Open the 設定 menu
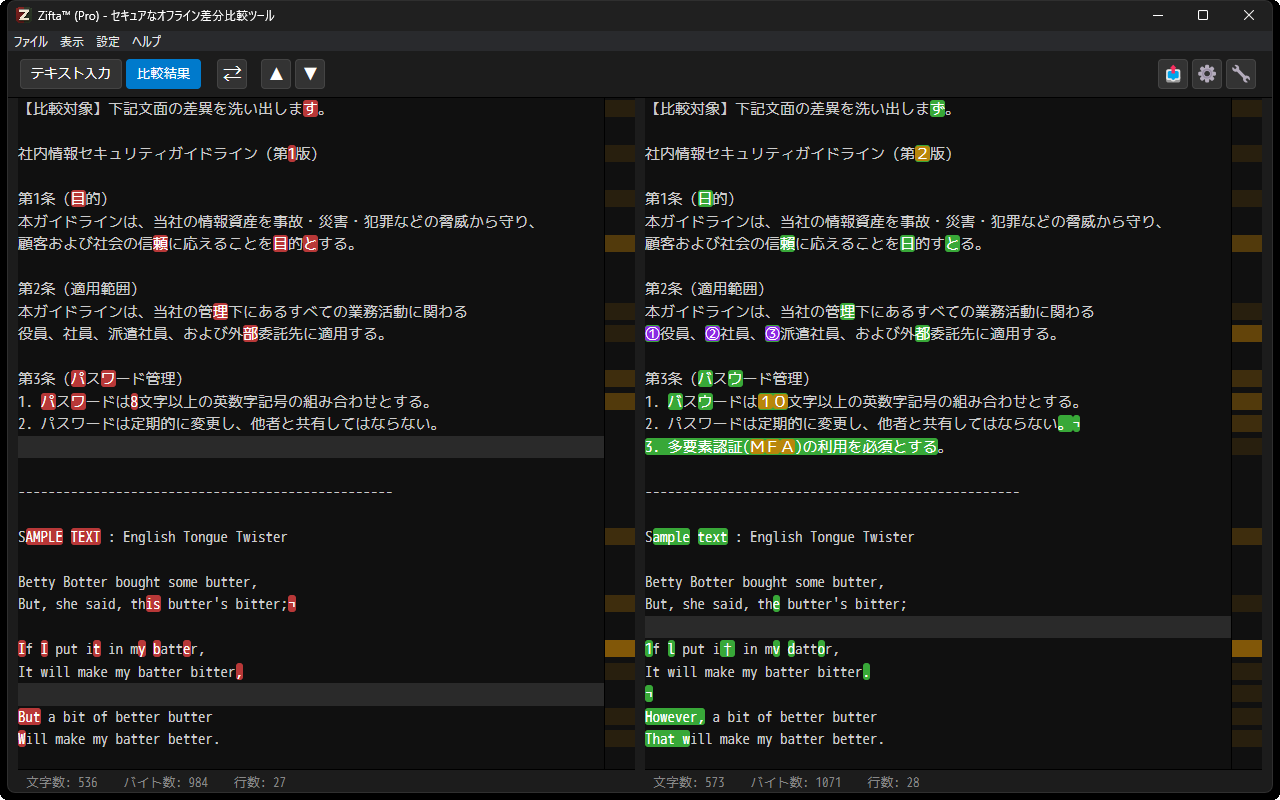 pos(106,41)
